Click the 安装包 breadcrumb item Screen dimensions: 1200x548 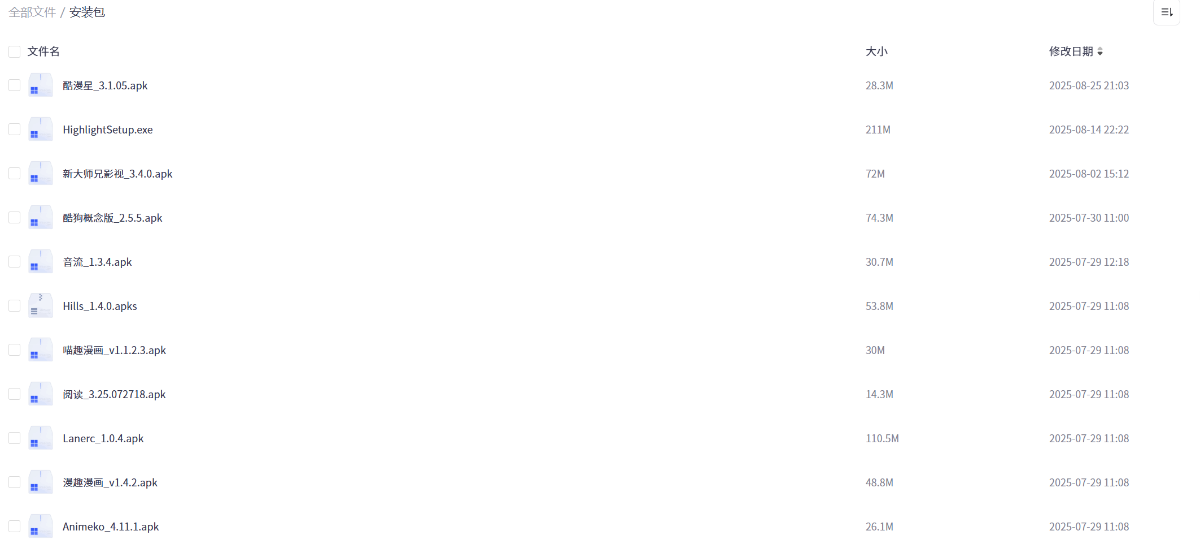point(87,12)
